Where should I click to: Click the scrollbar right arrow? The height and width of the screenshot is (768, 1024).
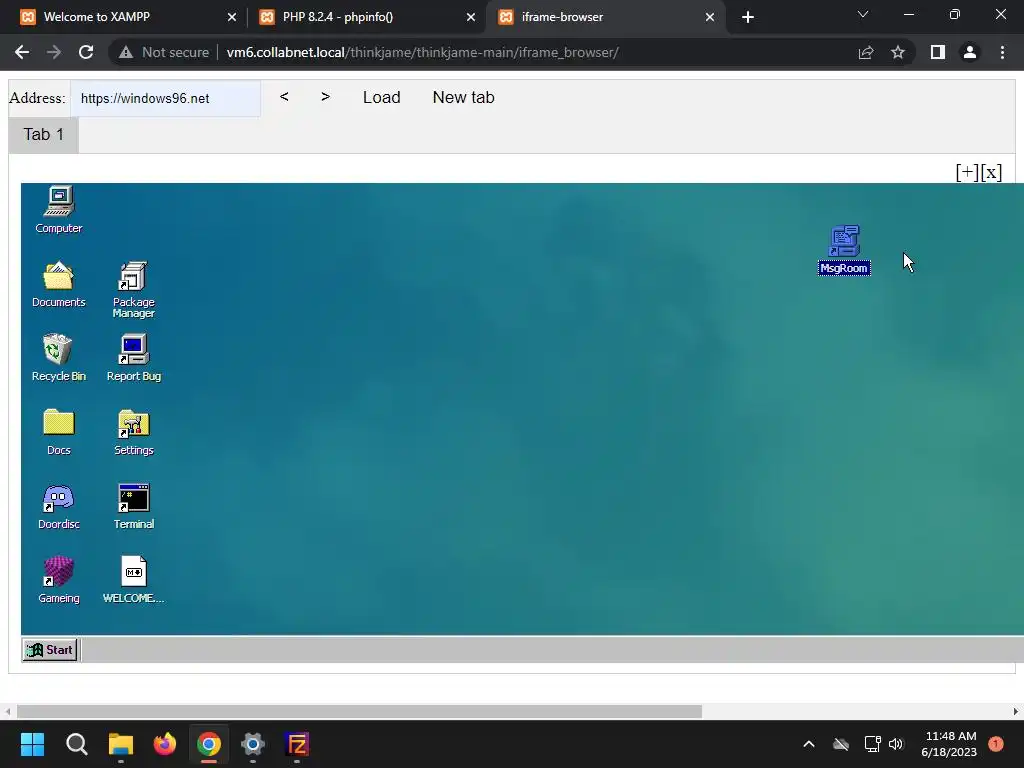1016,711
